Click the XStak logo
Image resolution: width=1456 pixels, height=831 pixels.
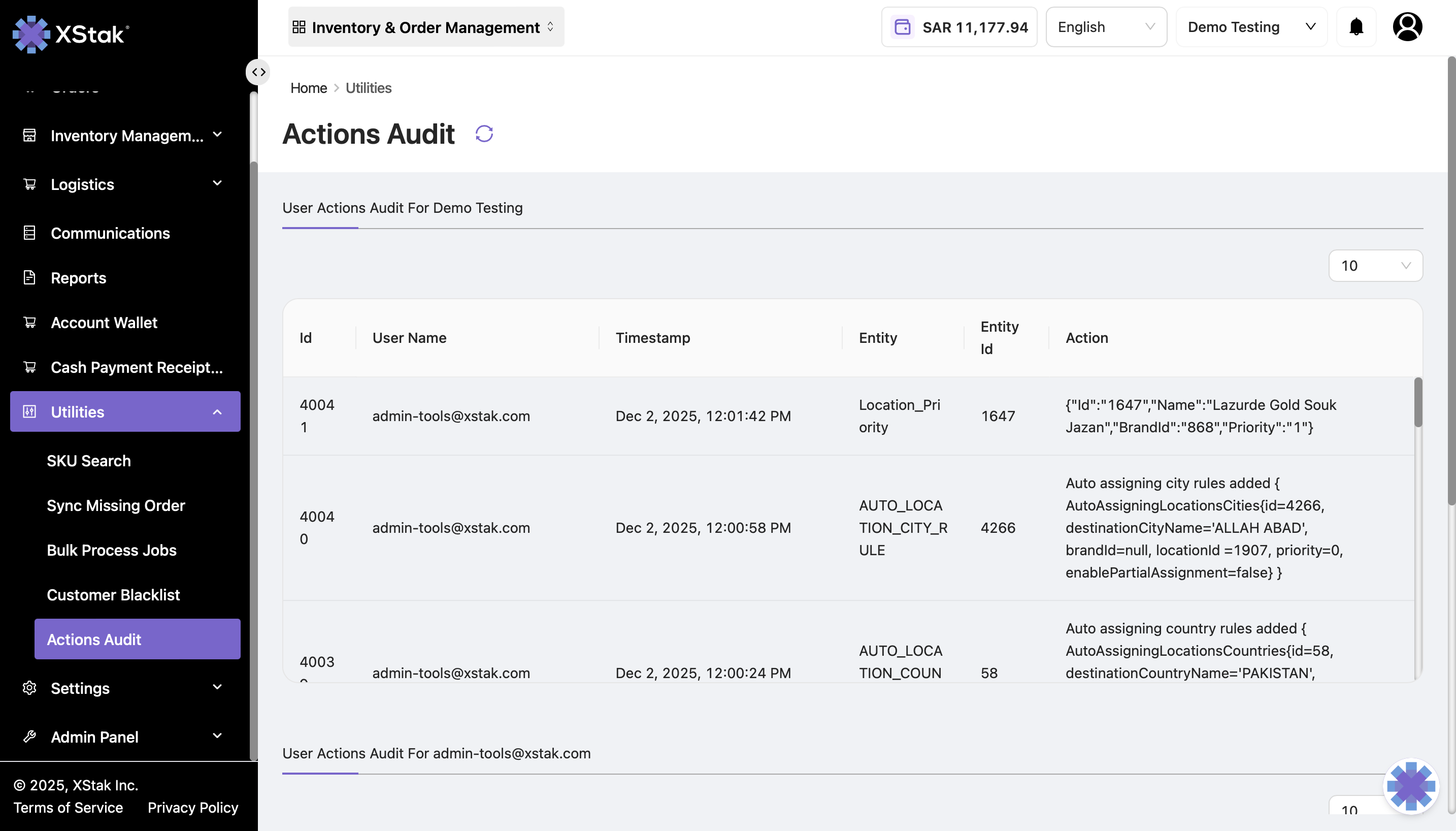click(x=70, y=34)
